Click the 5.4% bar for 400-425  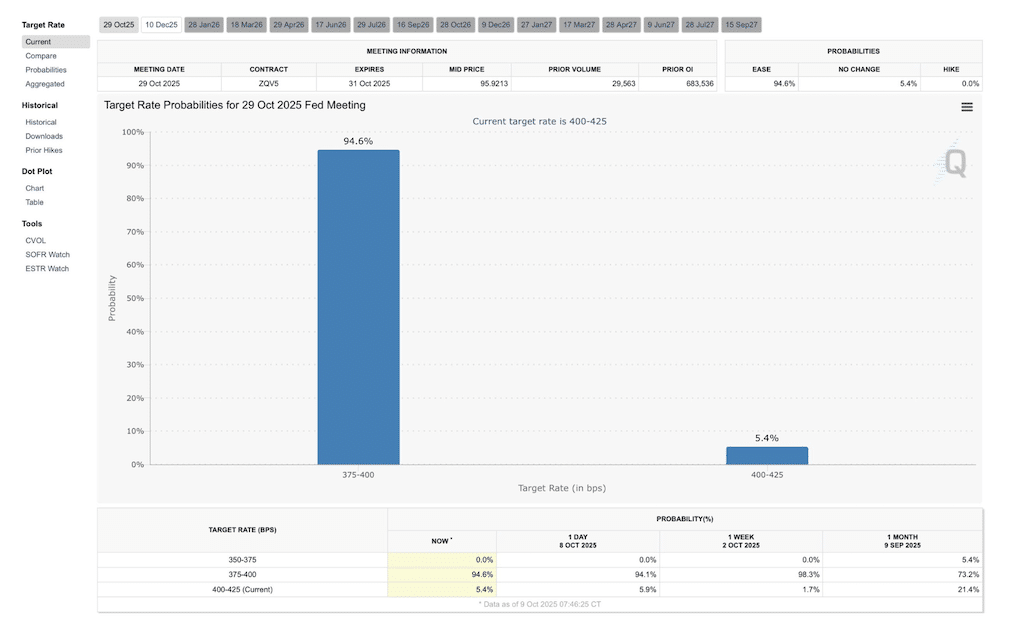(766, 455)
